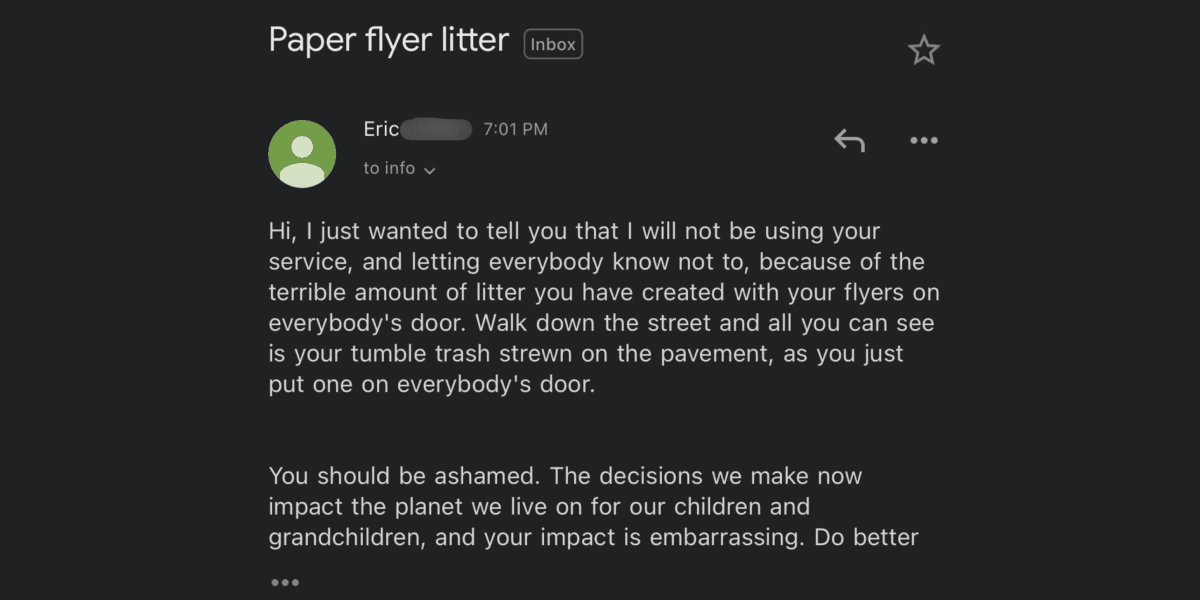The height and width of the screenshot is (600, 1200).
Task: Star the Paper flyer litter email
Action: (923, 50)
